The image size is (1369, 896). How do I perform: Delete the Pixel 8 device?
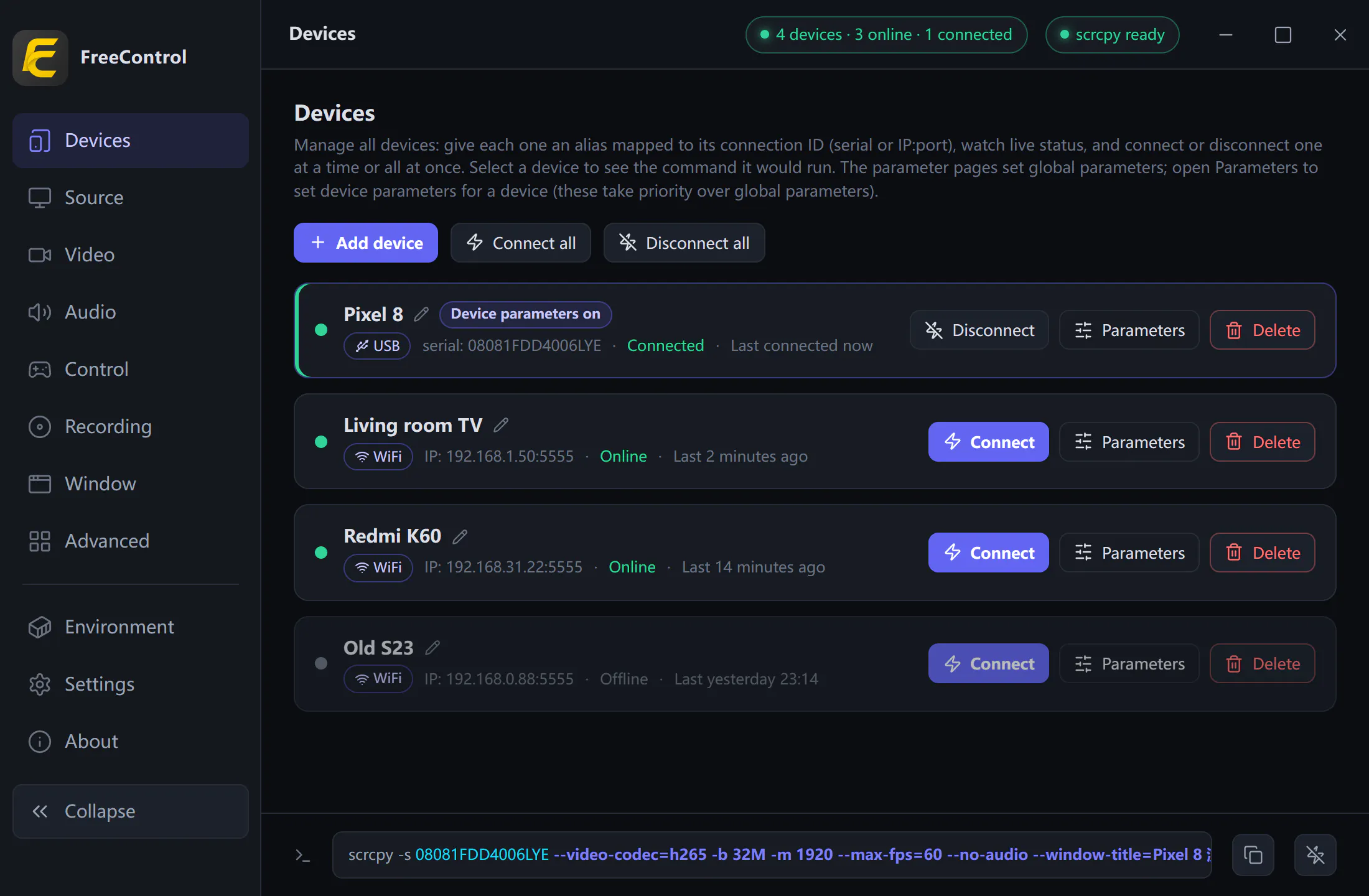[1263, 330]
